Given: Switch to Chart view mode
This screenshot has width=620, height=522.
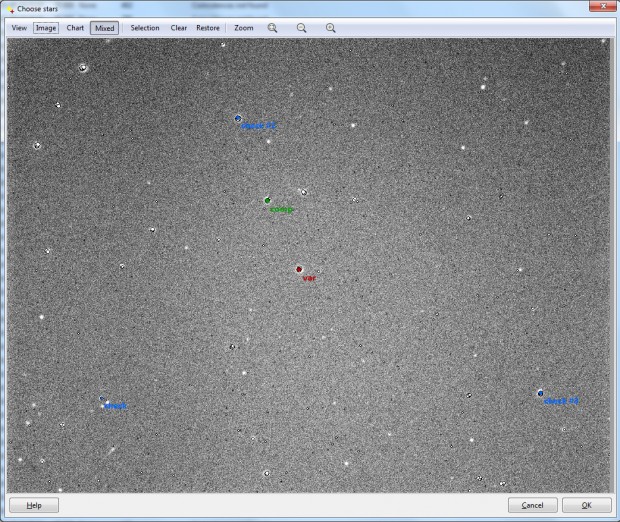Looking at the screenshot, I should [x=75, y=28].
